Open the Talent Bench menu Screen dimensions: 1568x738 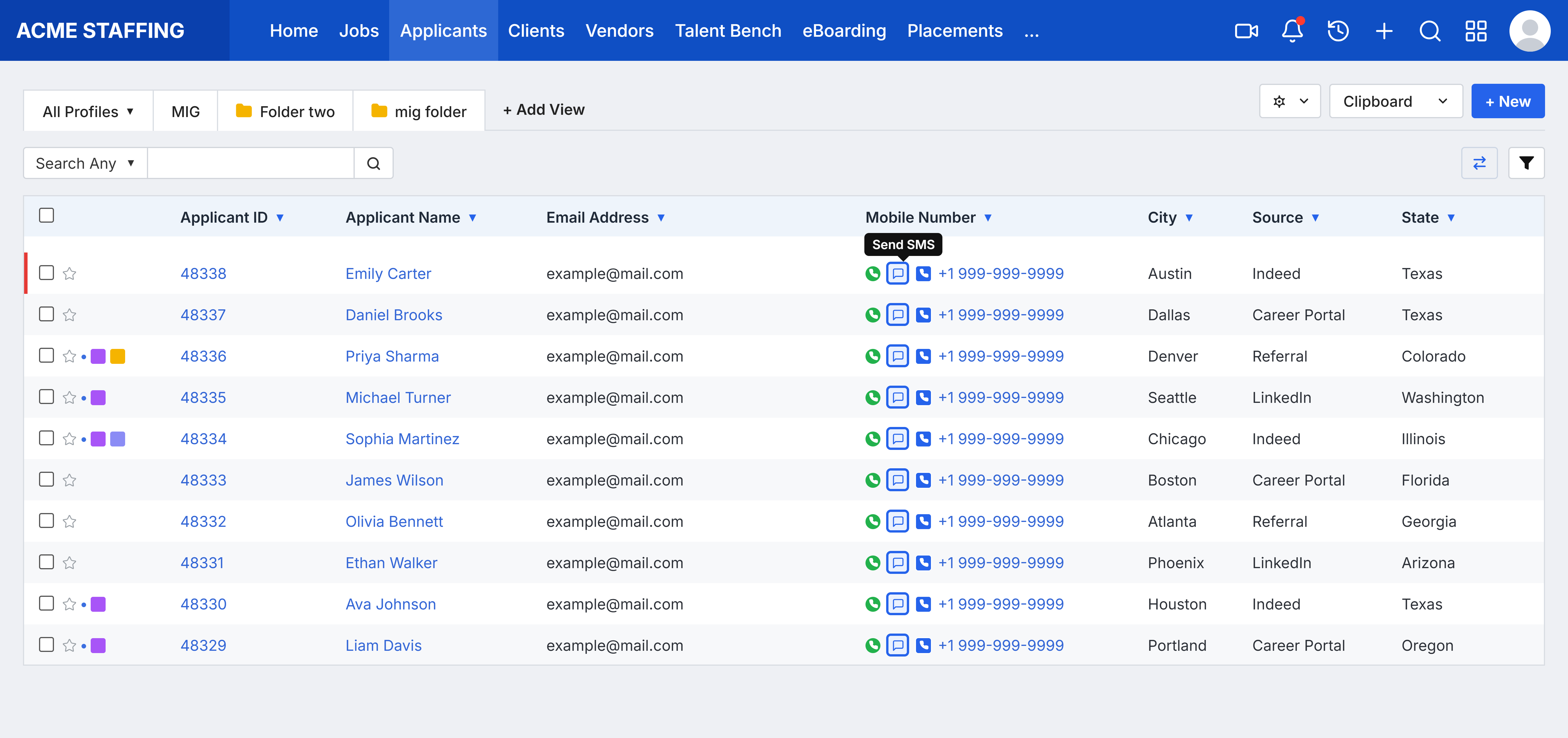tap(727, 30)
